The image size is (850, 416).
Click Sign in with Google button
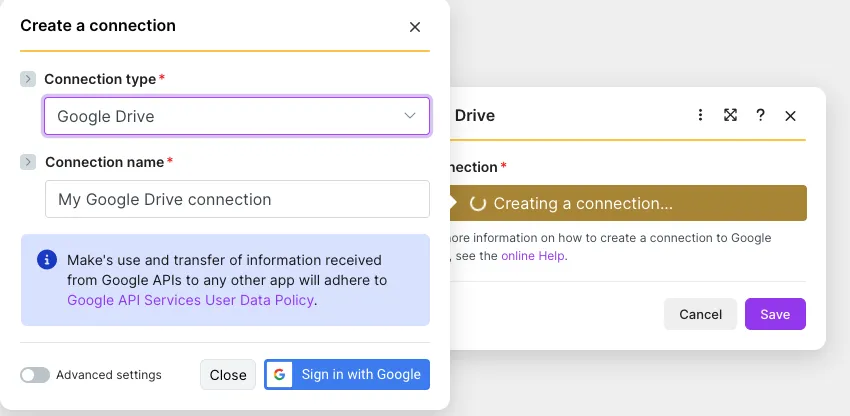point(347,374)
